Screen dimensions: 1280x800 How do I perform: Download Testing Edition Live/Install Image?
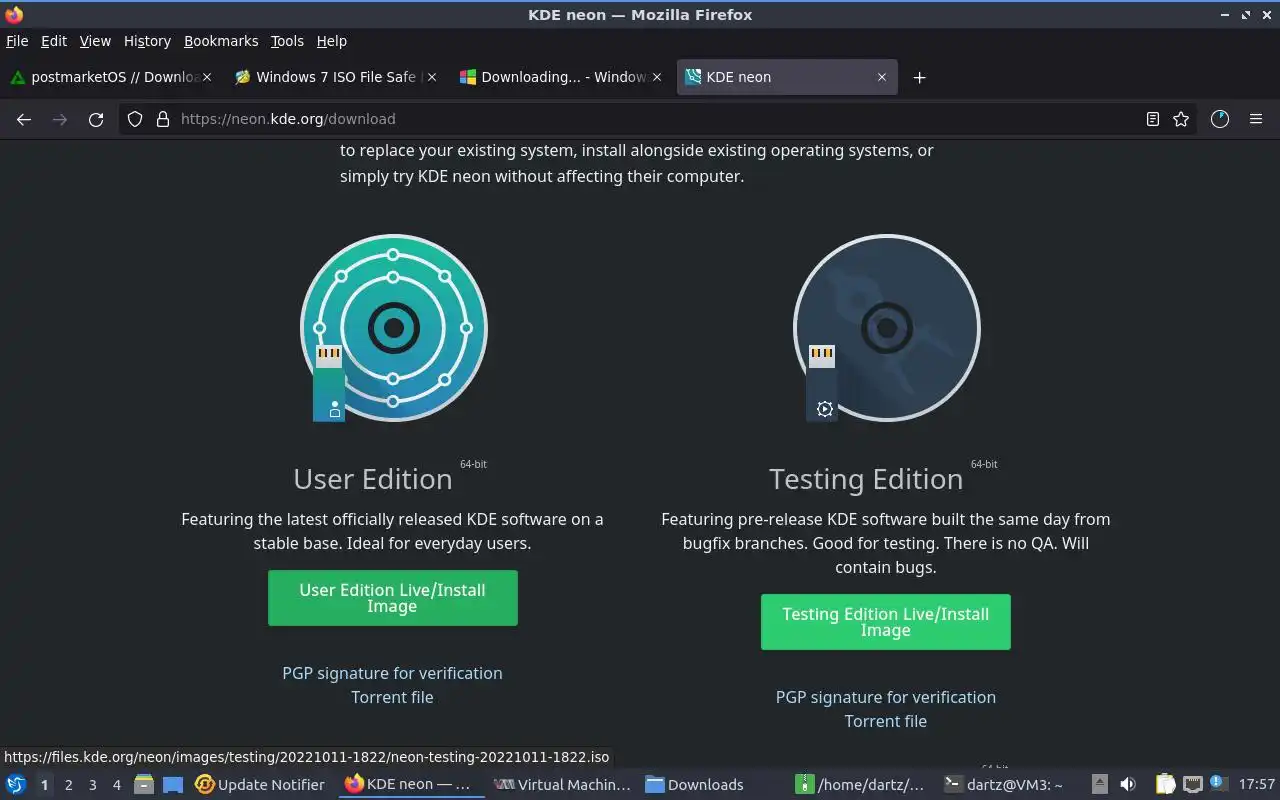tap(885, 622)
